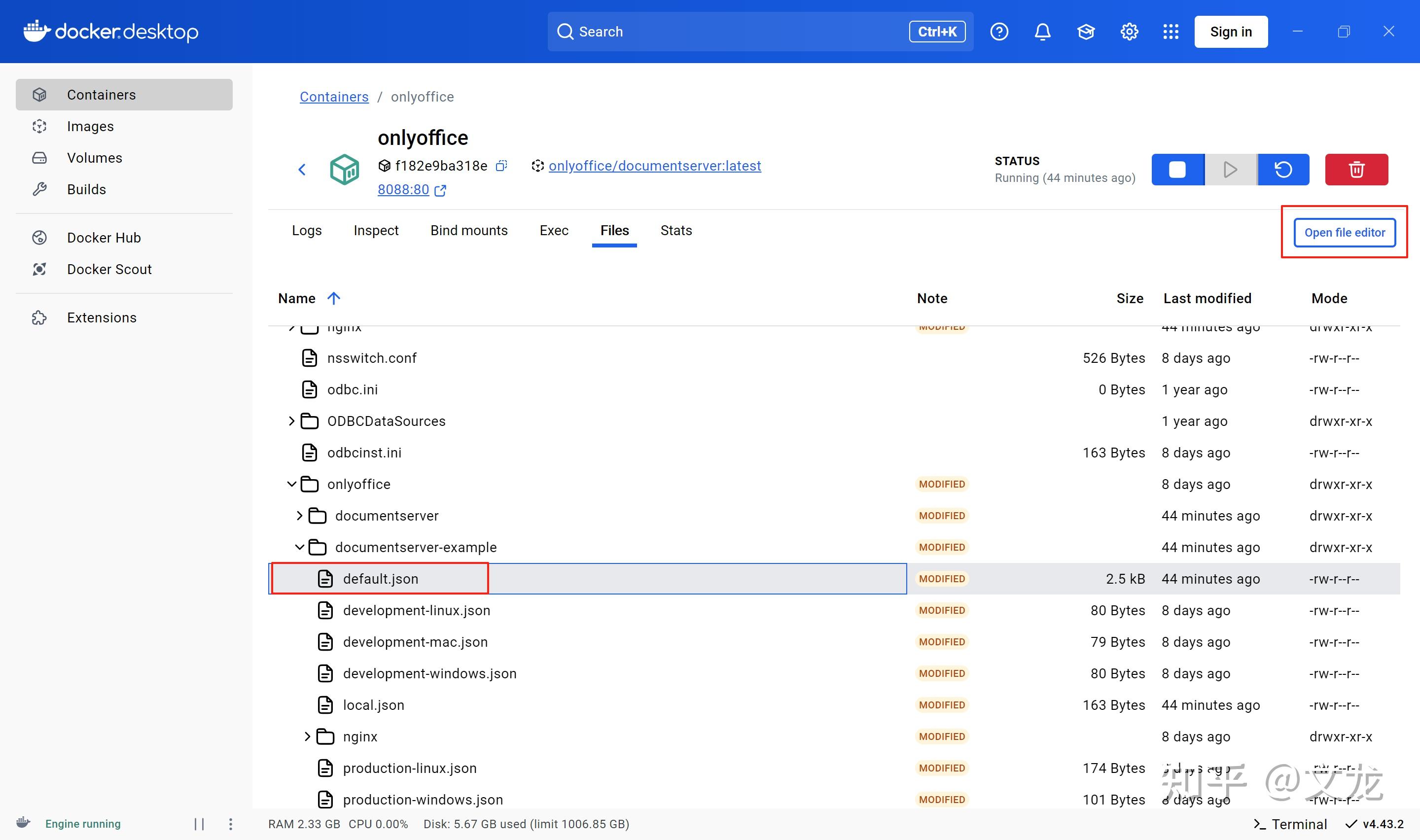Image resolution: width=1420 pixels, height=840 pixels.
Task: Expand the documentserver folder
Action: (x=299, y=516)
